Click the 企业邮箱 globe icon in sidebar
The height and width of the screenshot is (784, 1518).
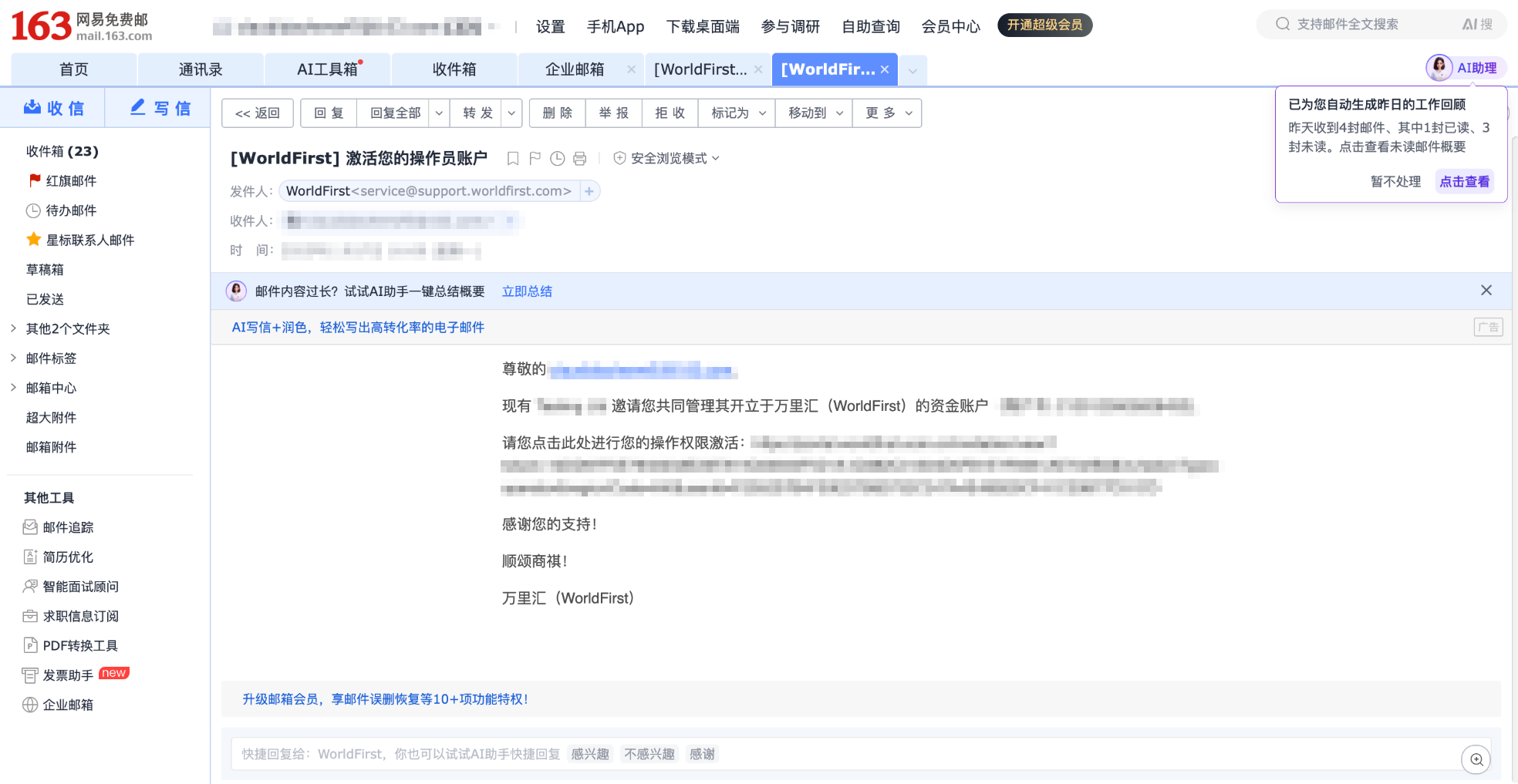pyautogui.click(x=30, y=705)
